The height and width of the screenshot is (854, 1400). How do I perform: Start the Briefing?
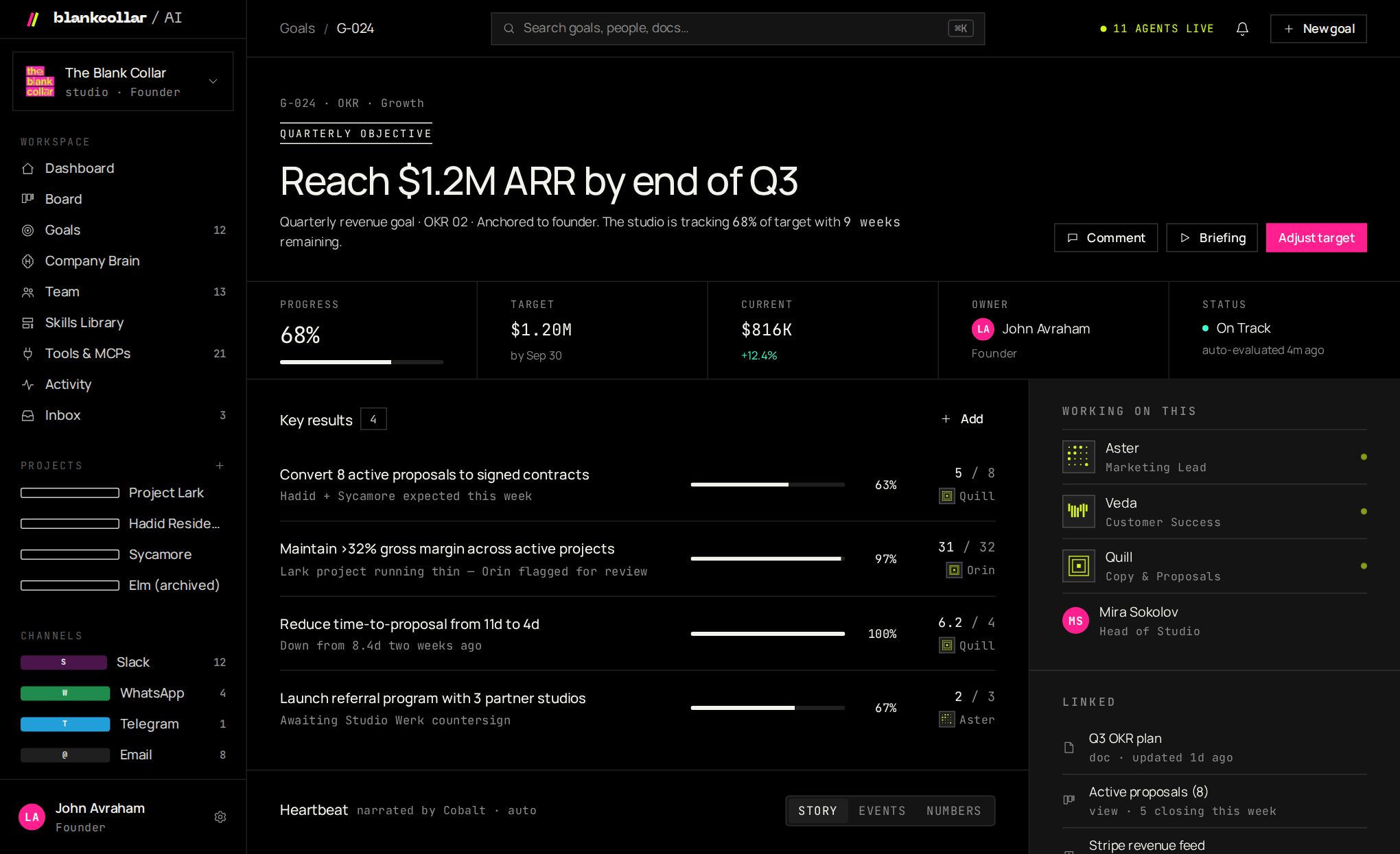coord(1212,238)
